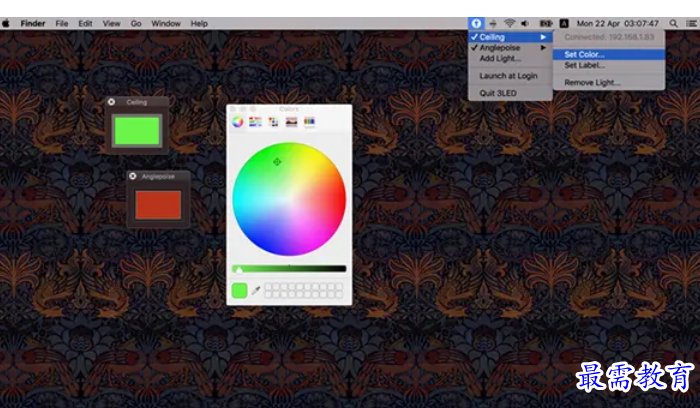700x408 pixels.
Task: Click the red Anglepoise color swatch
Action: [158, 205]
